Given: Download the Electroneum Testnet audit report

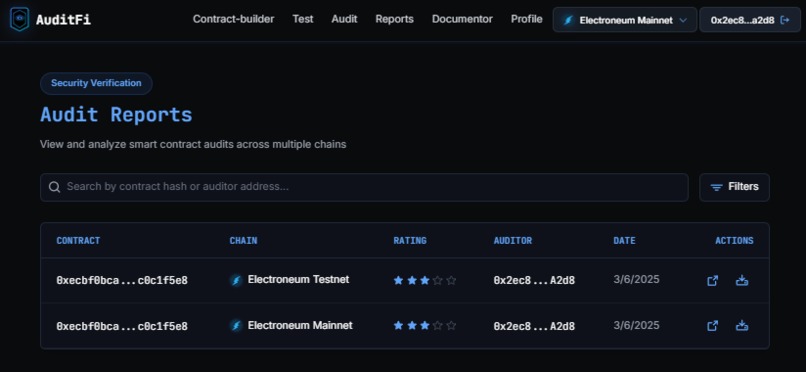Looking at the screenshot, I should pos(742,281).
